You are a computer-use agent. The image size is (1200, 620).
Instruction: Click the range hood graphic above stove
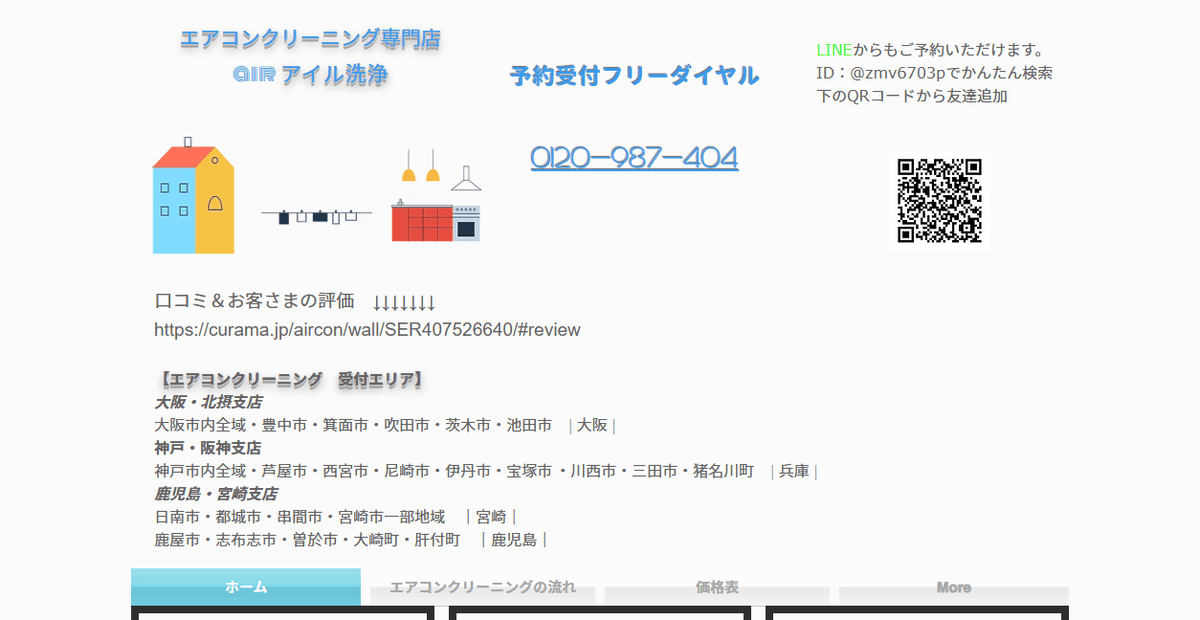point(465,179)
